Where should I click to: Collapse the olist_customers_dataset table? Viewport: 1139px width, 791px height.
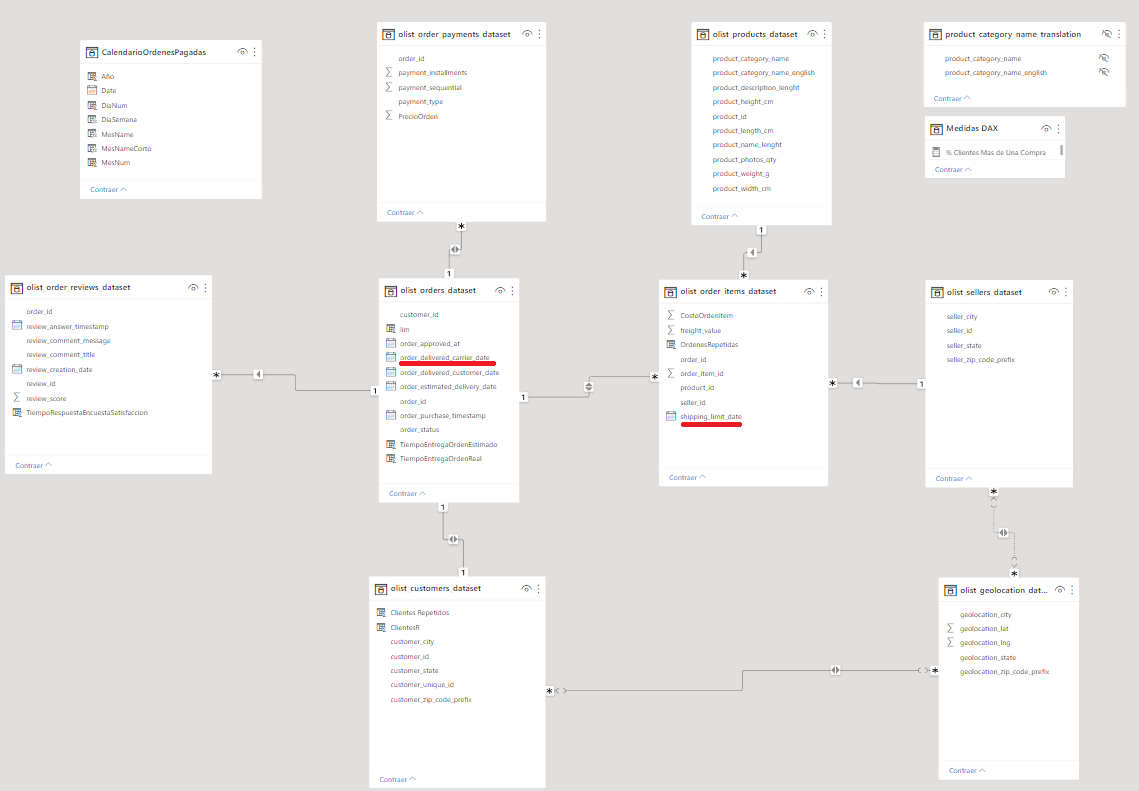point(397,779)
